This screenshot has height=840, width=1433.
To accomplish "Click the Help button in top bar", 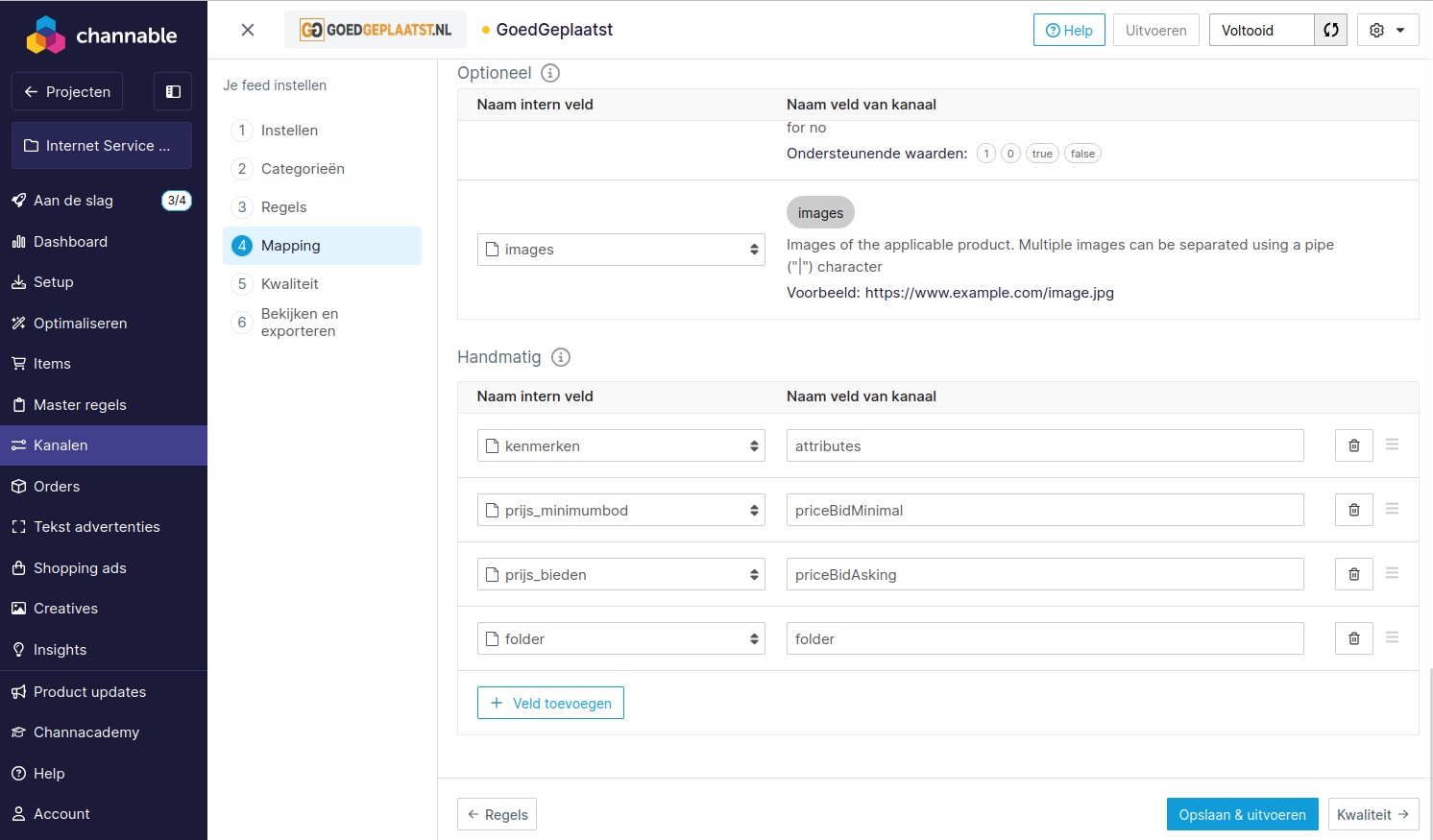I will pyautogui.click(x=1069, y=30).
